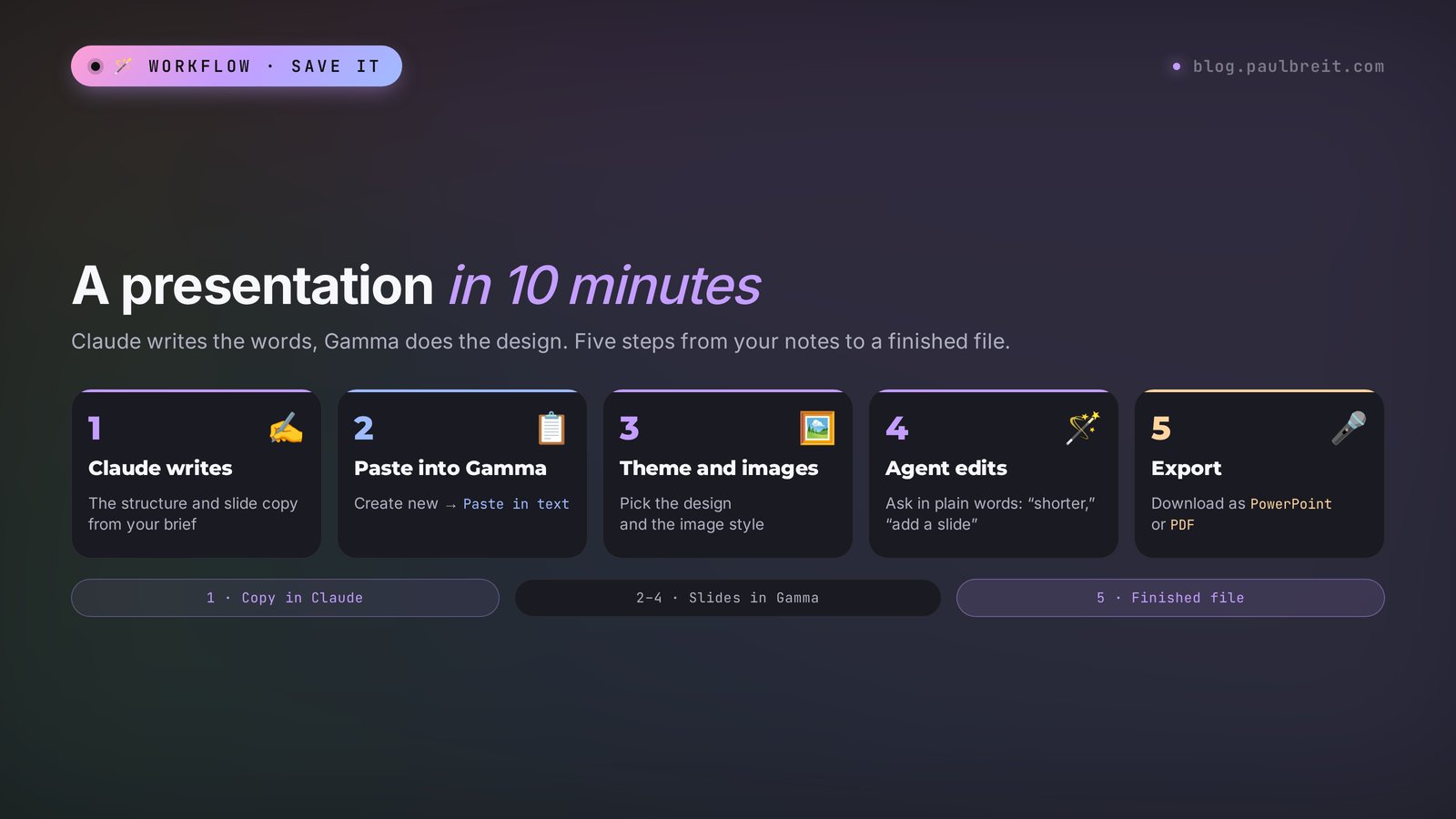Click the clipboard icon in Paste into Gamma card
1456x819 pixels.
pyautogui.click(x=551, y=428)
